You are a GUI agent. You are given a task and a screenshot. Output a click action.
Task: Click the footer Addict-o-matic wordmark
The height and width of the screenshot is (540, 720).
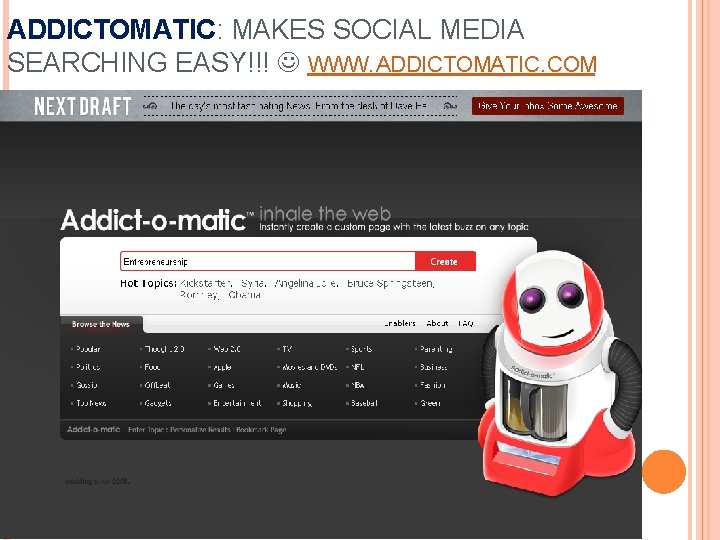tap(93, 429)
